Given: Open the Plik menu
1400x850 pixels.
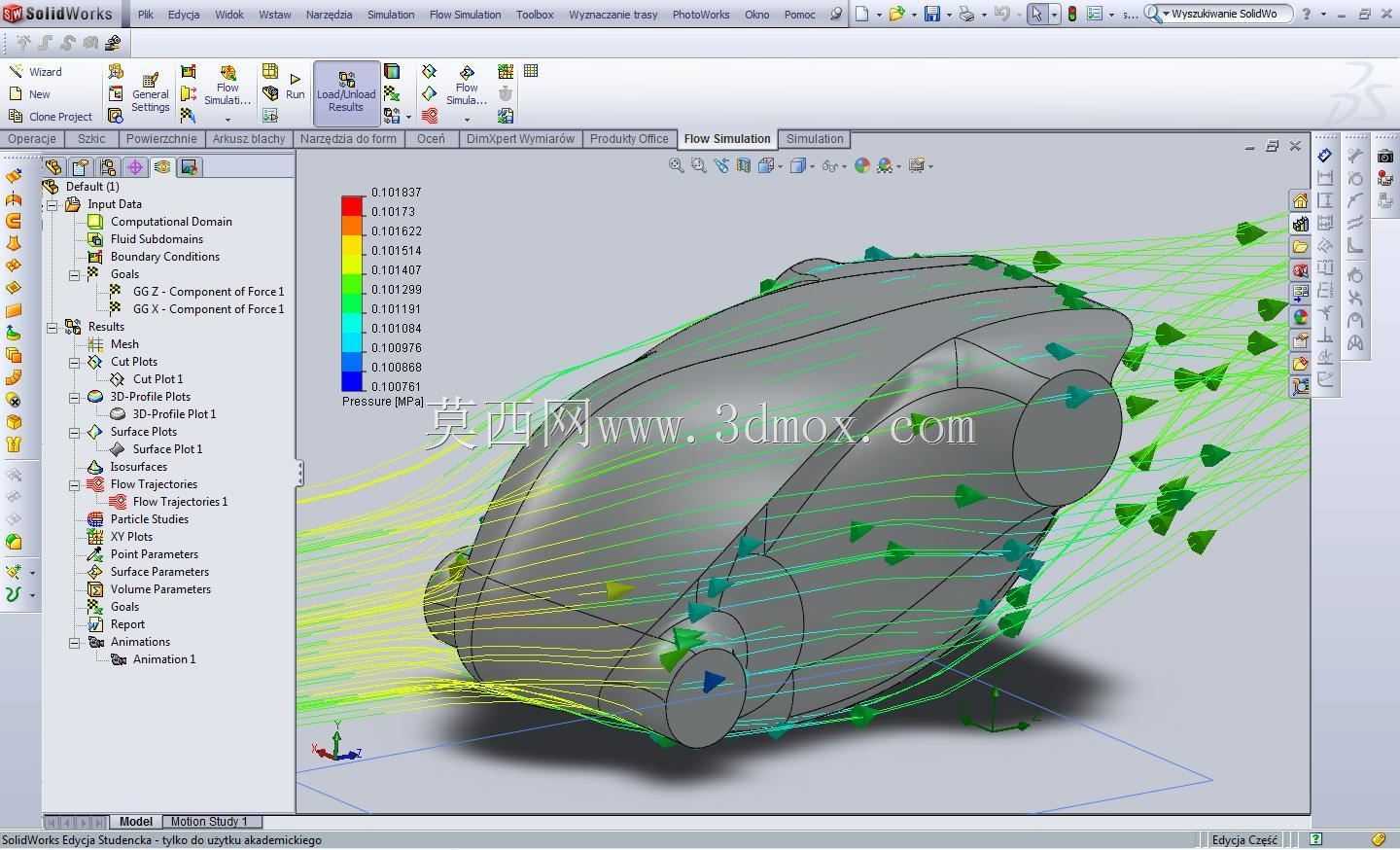Looking at the screenshot, I should tap(146, 15).
